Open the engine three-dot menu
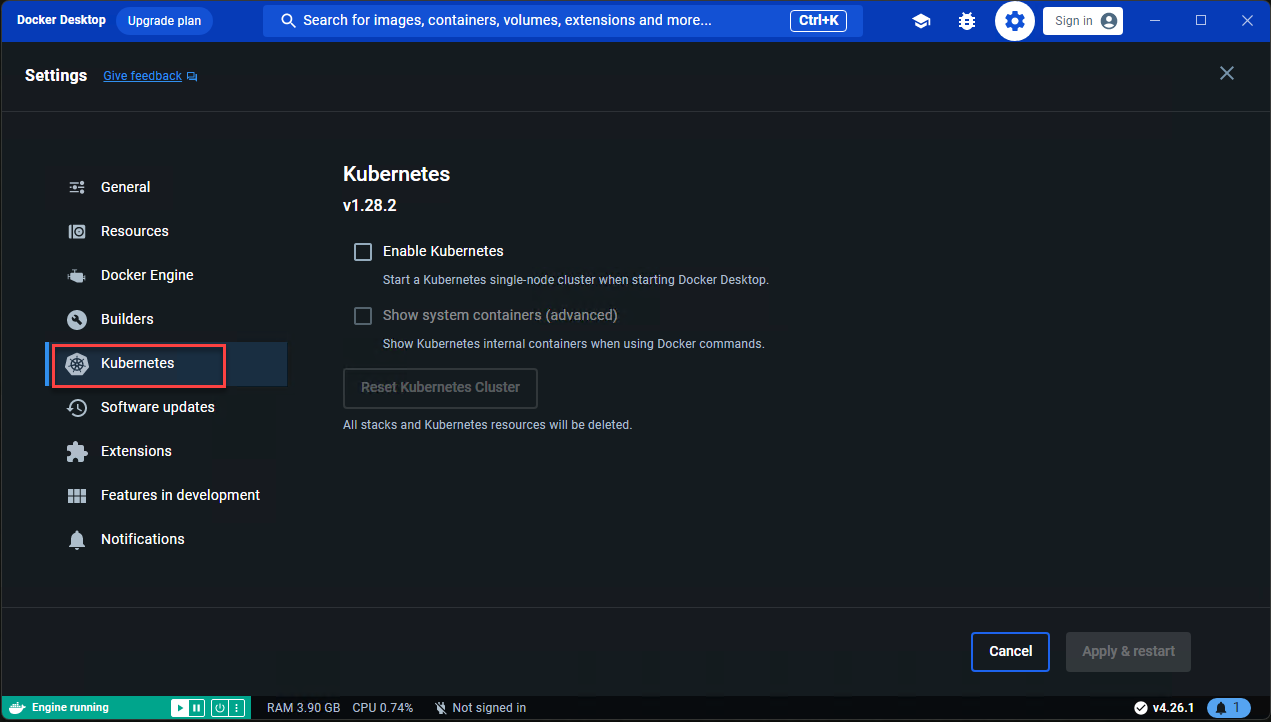 (236, 708)
